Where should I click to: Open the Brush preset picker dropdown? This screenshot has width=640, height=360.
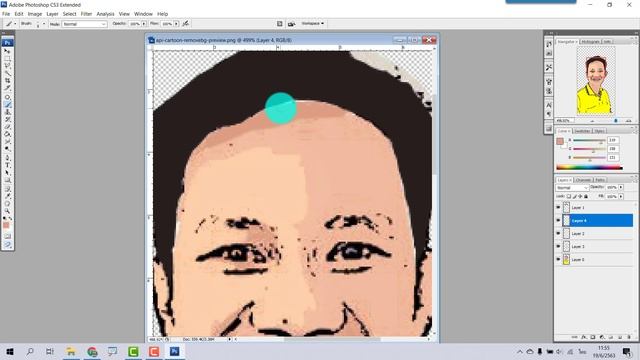coord(44,24)
